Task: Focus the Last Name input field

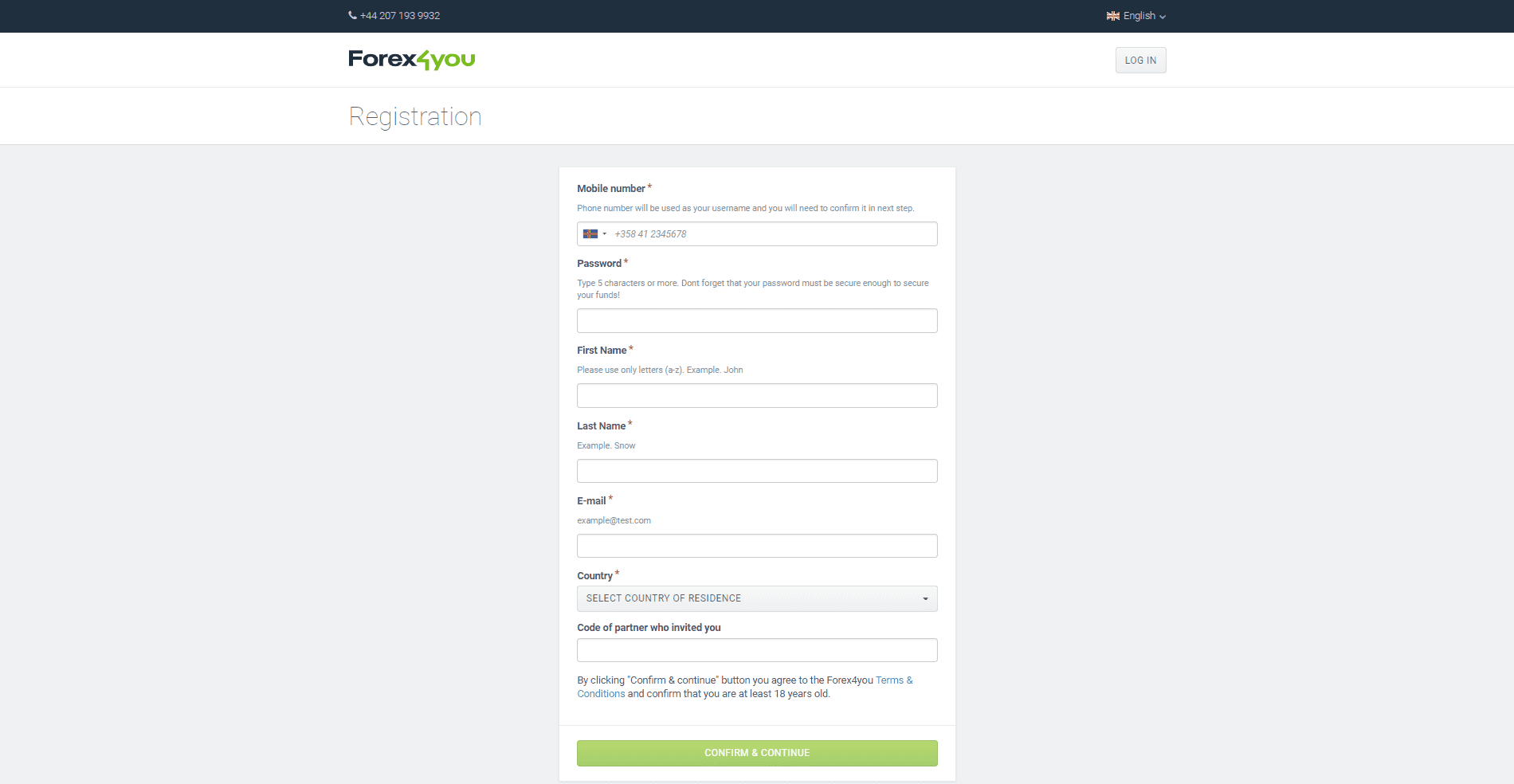Action: tap(757, 471)
